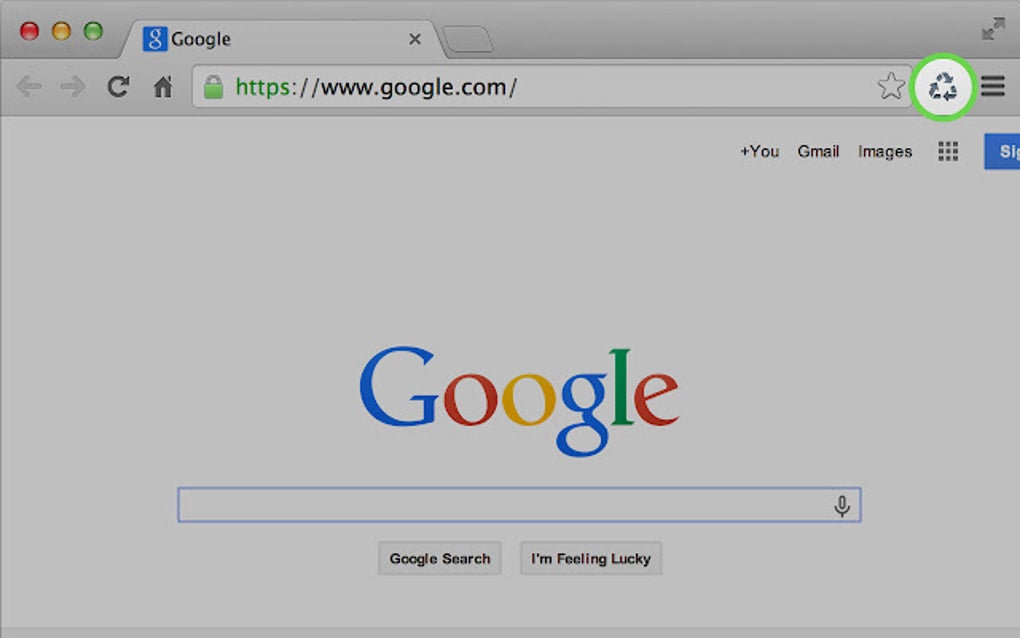Click the I'm Feeling Lucky button

(x=591, y=559)
